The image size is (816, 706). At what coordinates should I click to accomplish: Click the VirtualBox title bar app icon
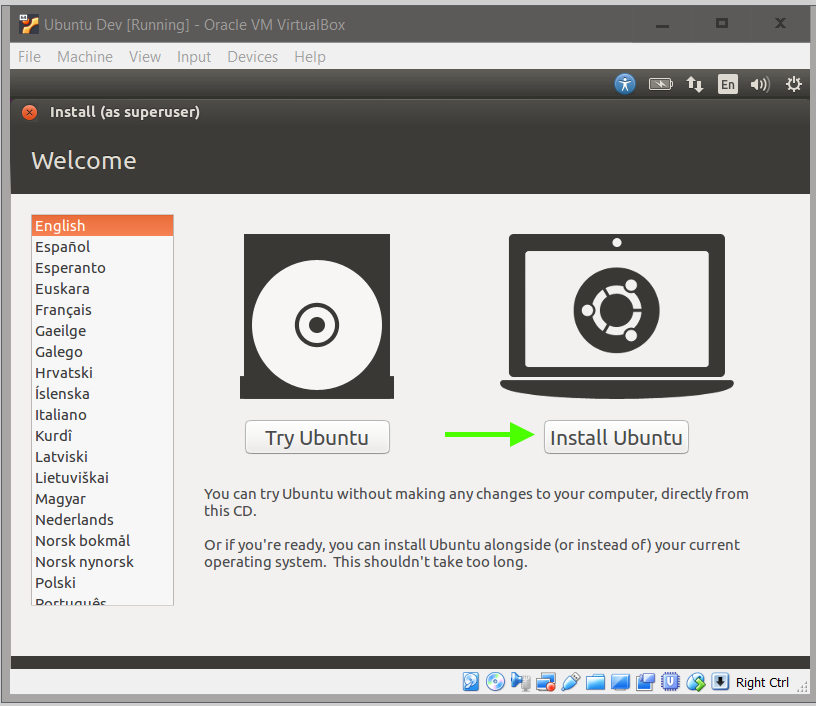pyautogui.click(x=29, y=24)
